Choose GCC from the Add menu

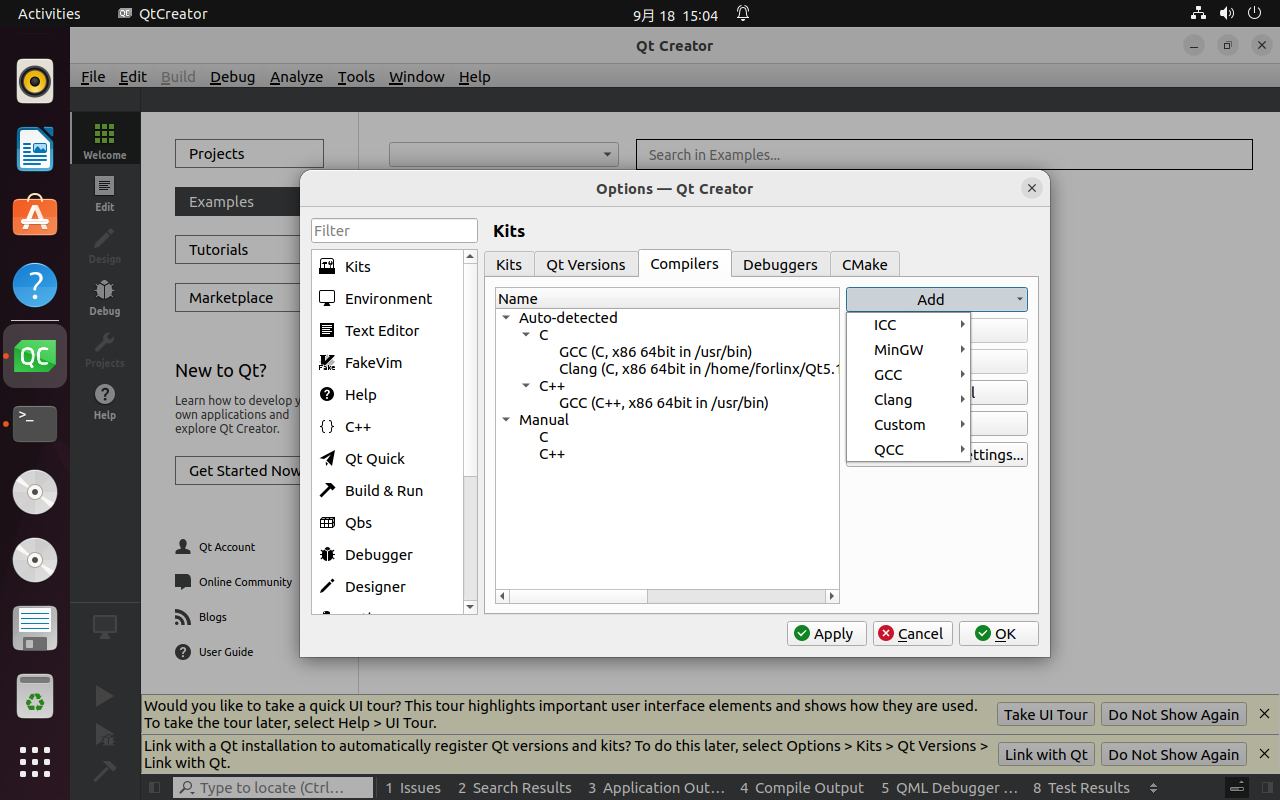point(908,375)
